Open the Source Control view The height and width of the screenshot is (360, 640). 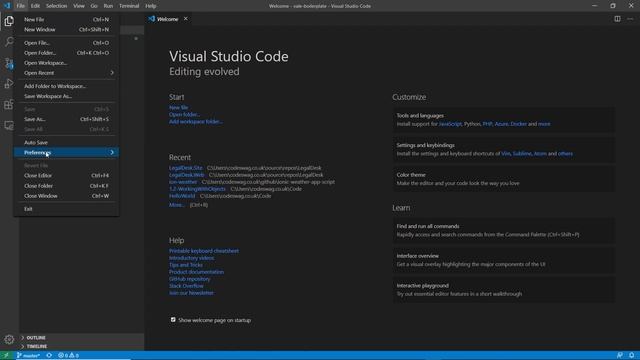(x=9, y=63)
